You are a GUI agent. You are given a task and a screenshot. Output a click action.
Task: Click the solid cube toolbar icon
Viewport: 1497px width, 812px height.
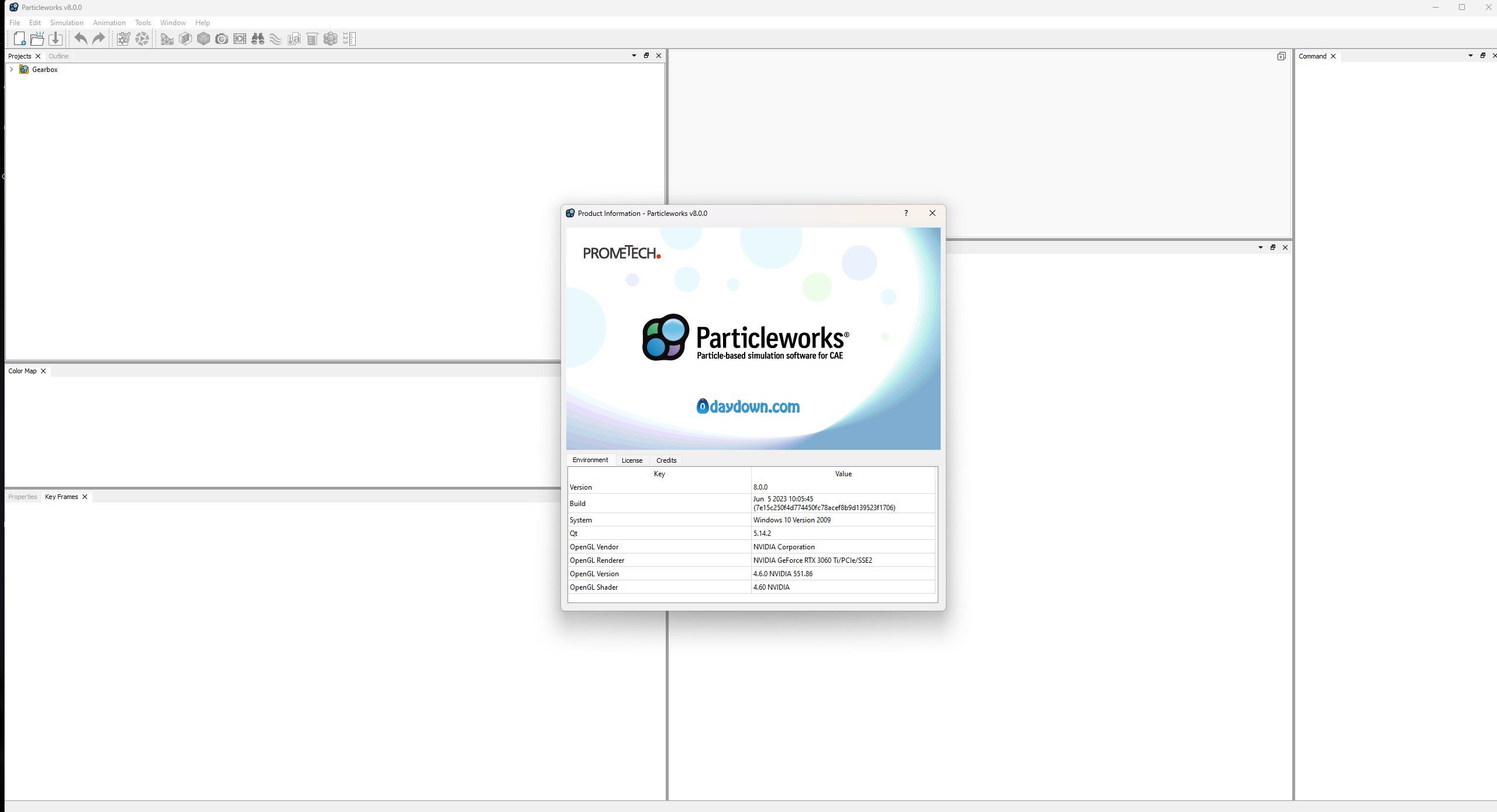click(x=204, y=39)
